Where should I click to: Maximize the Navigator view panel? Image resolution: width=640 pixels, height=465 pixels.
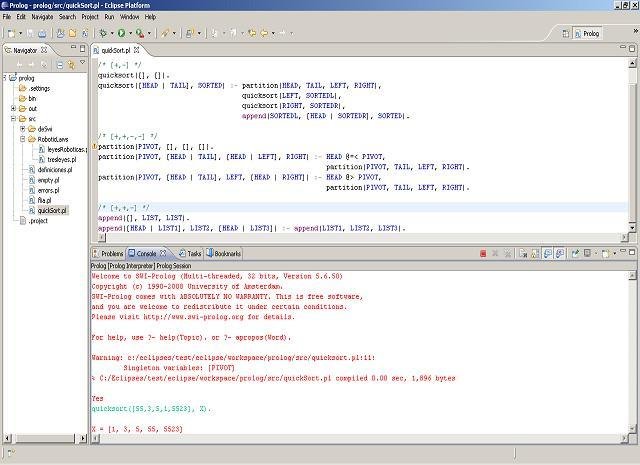click(x=82, y=49)
